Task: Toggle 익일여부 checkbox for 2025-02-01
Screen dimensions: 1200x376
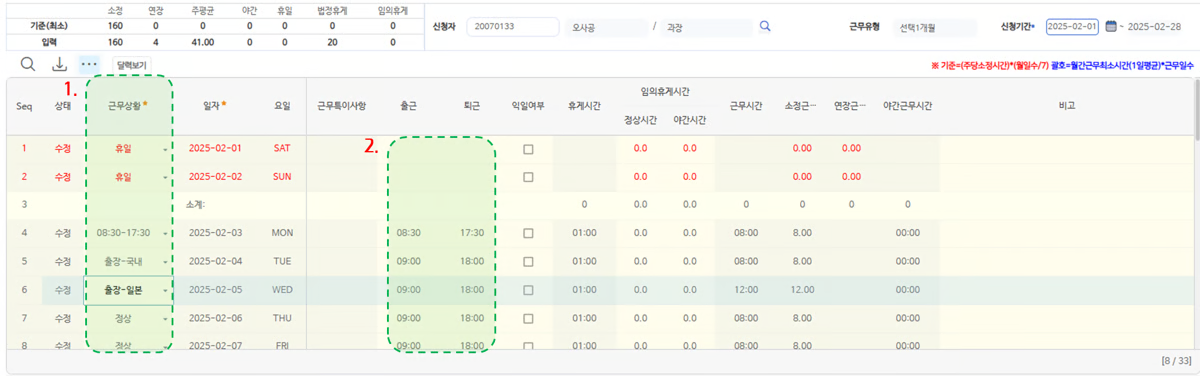Action: [x=528, y=148]
